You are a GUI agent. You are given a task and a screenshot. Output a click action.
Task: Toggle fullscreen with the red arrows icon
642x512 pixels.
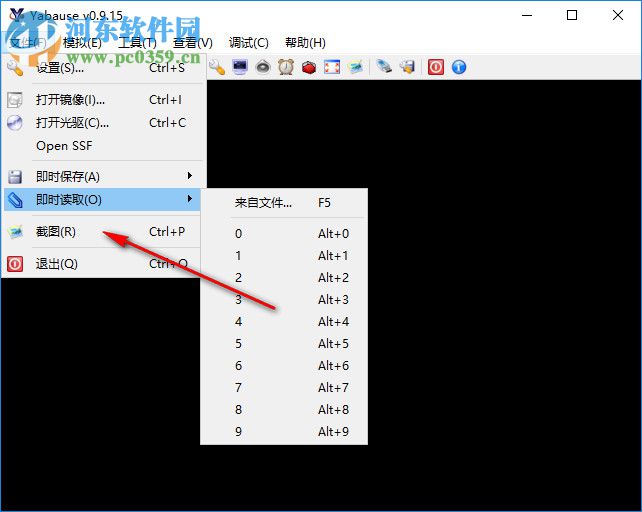pyautogui.click(x=332, y=67)
